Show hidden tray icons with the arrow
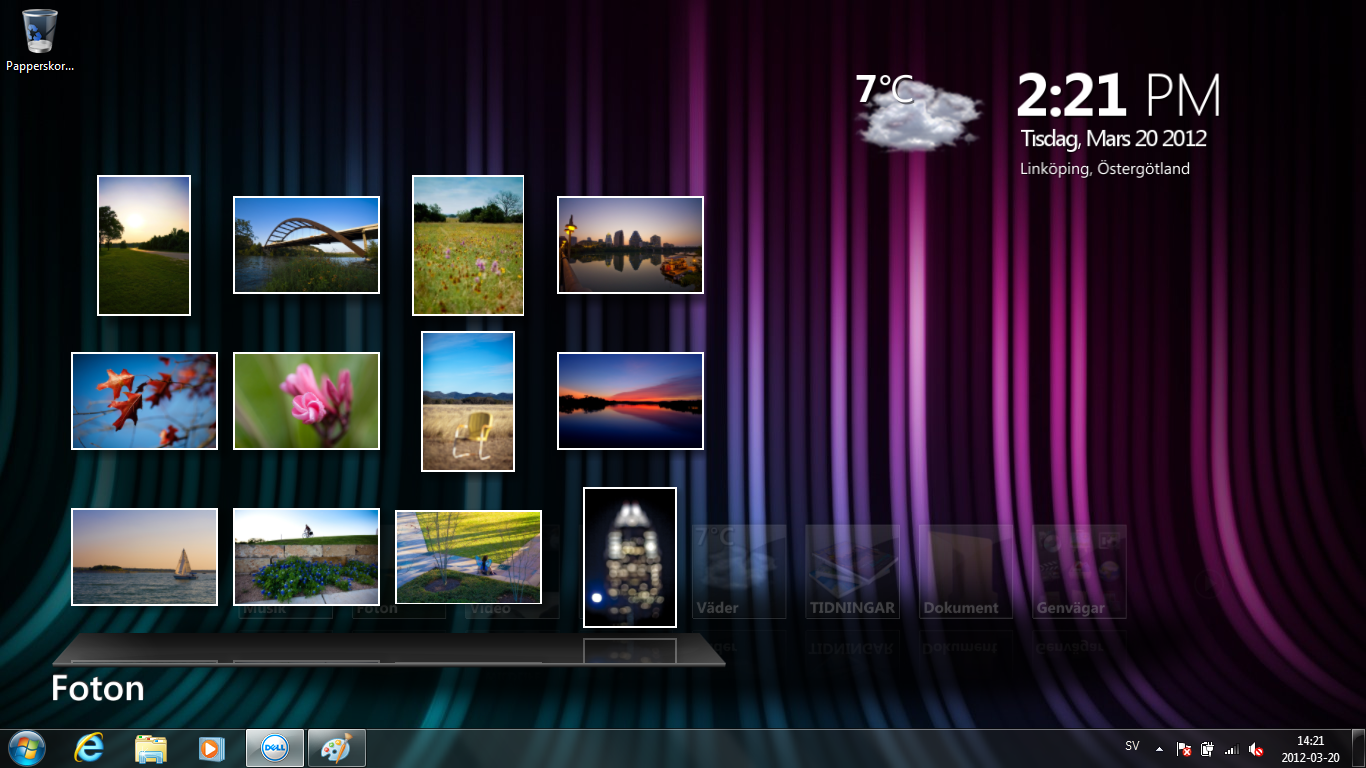The height and width of the screenshot is (768, 1366). 1159,748
